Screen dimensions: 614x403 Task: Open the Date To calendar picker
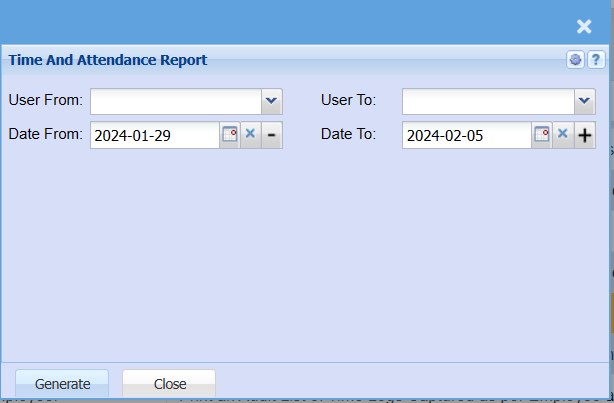click(x=542, y=135)
